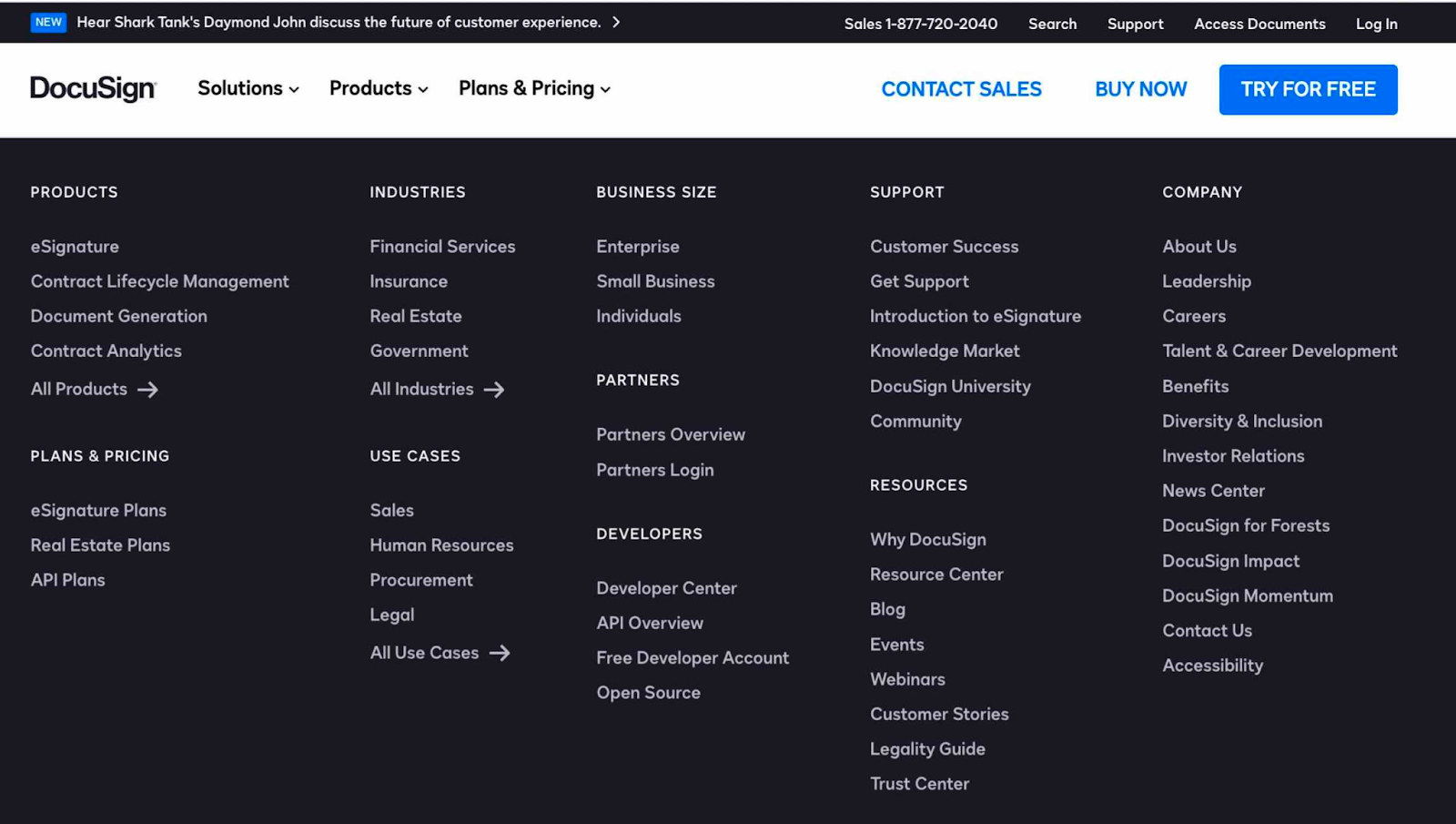1456x824 pixels.
Task: Click the Sales phone number link
Action: pos(920,24)
